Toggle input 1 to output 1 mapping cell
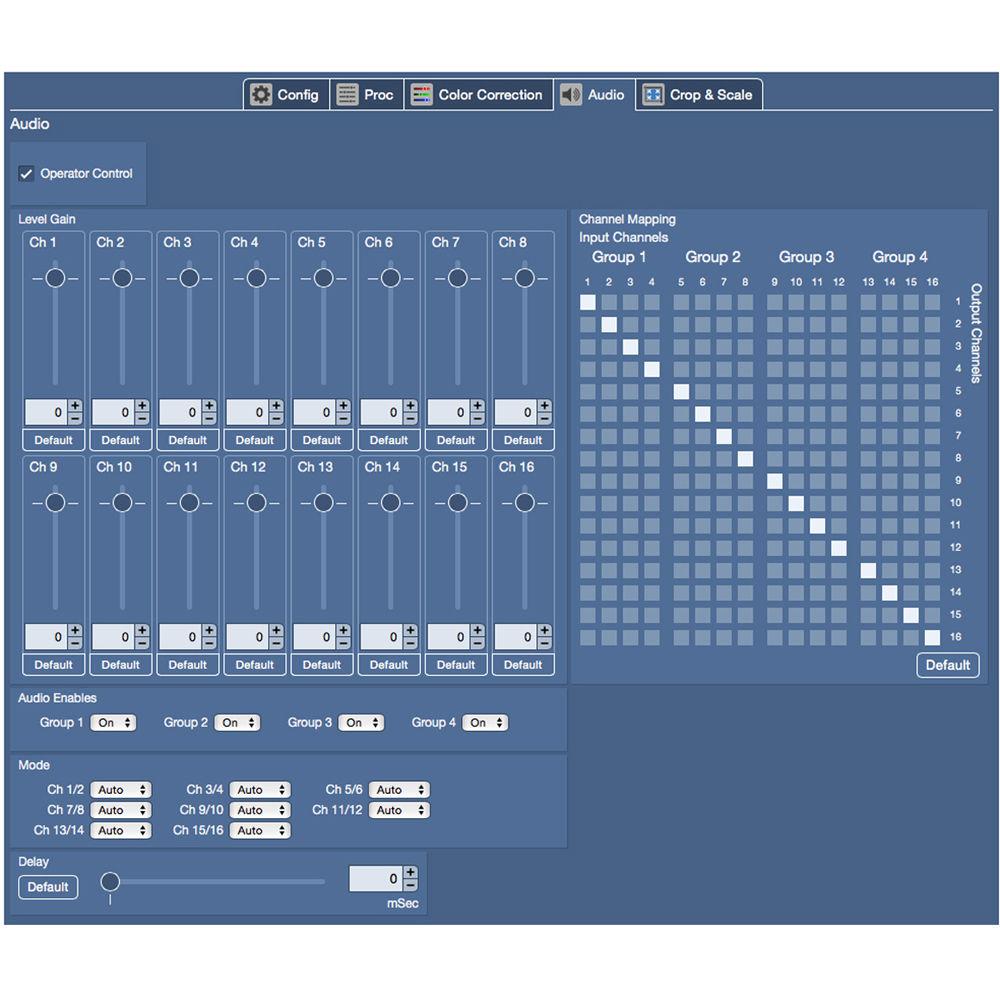This screenshot has width=1000, height=1000. pos(587,302)
